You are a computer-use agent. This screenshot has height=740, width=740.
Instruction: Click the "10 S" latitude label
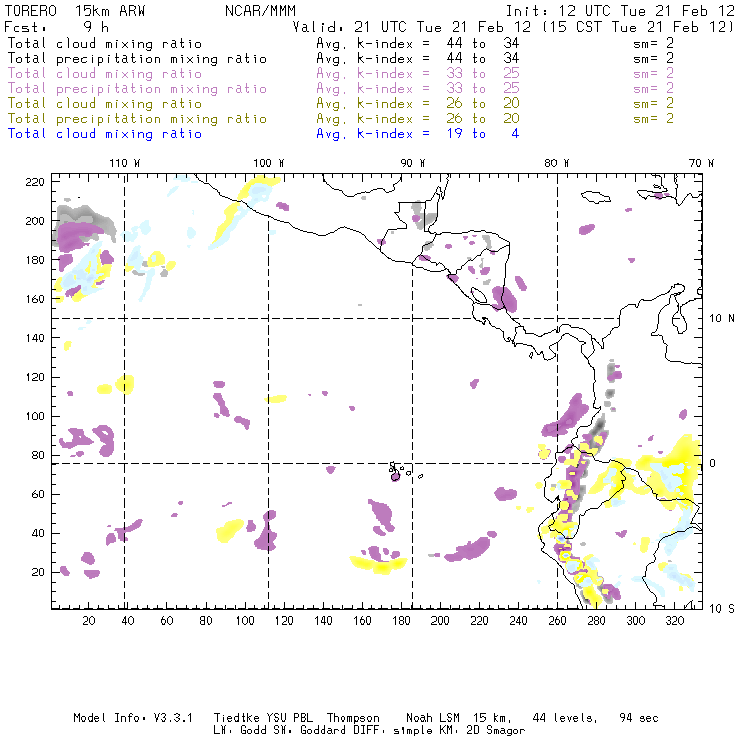pyautogui.click(x=722, y=609)
